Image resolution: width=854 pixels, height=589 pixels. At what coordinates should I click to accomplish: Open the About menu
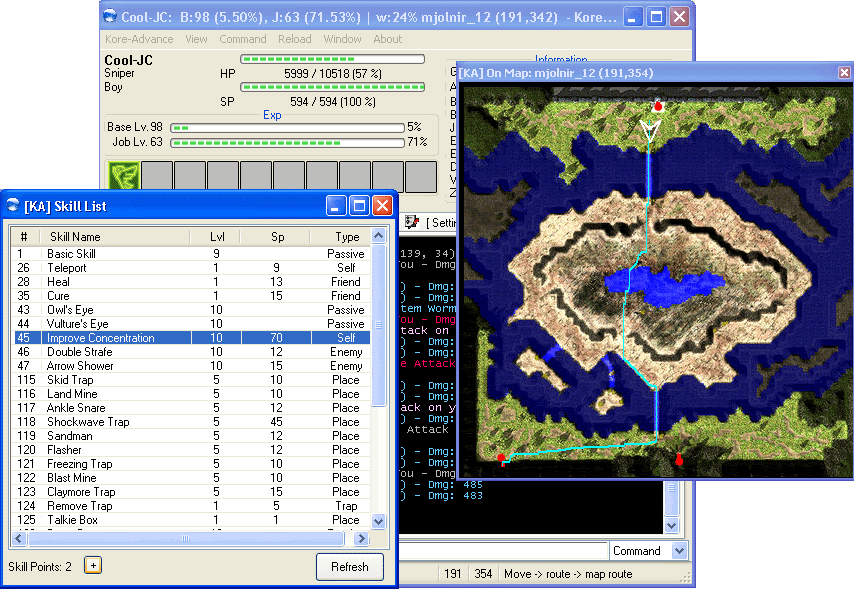pyautogui.click(x=388, y=39)
